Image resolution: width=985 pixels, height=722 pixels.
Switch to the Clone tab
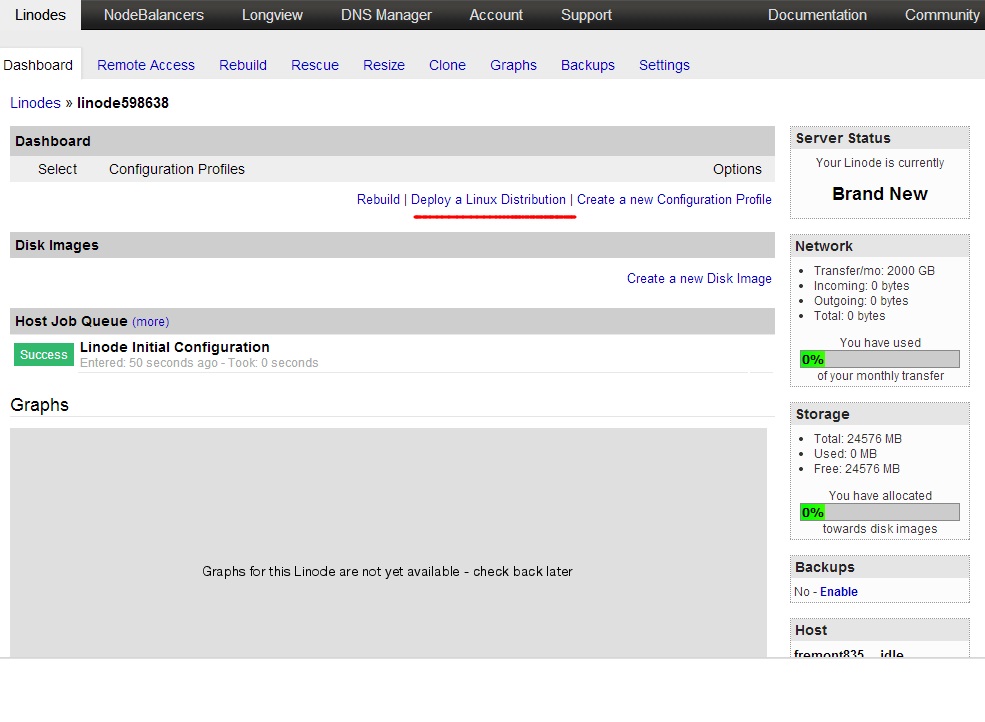447,65
